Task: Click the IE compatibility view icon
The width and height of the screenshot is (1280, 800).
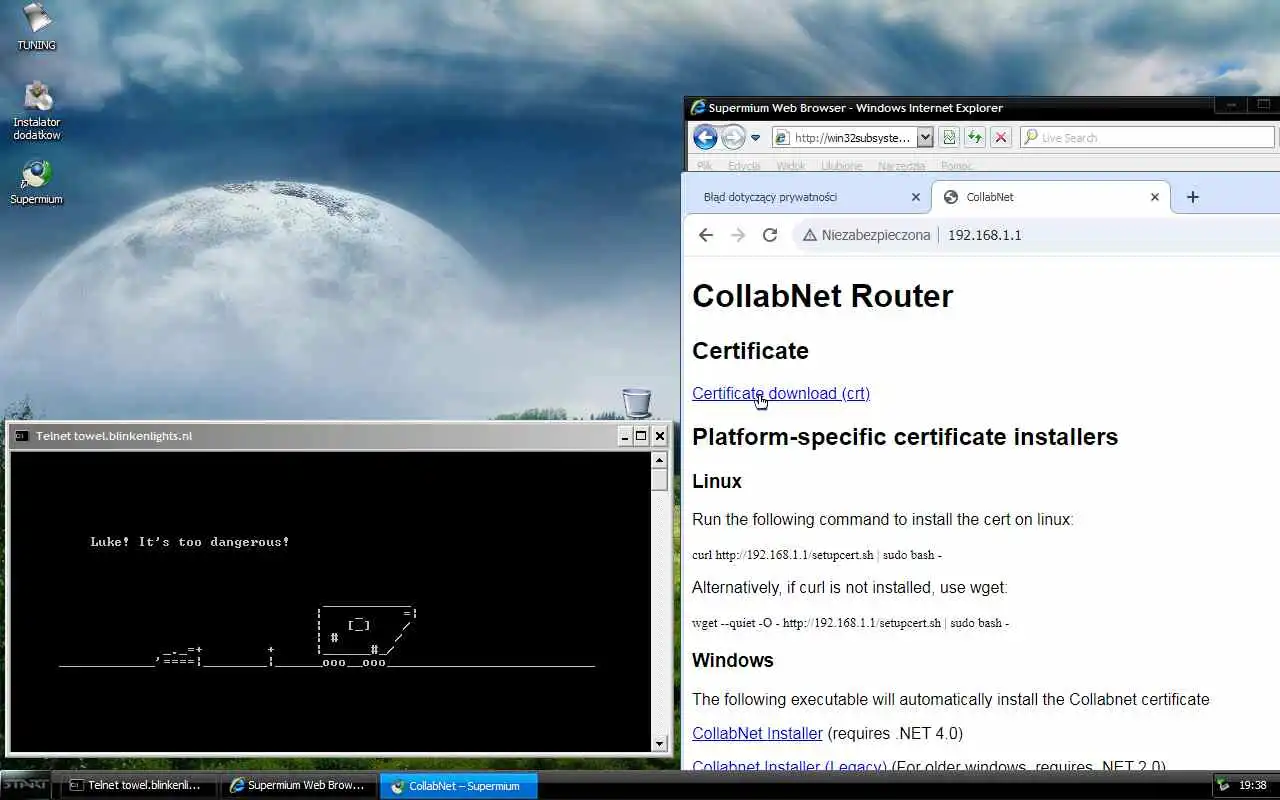Action: 950,138
